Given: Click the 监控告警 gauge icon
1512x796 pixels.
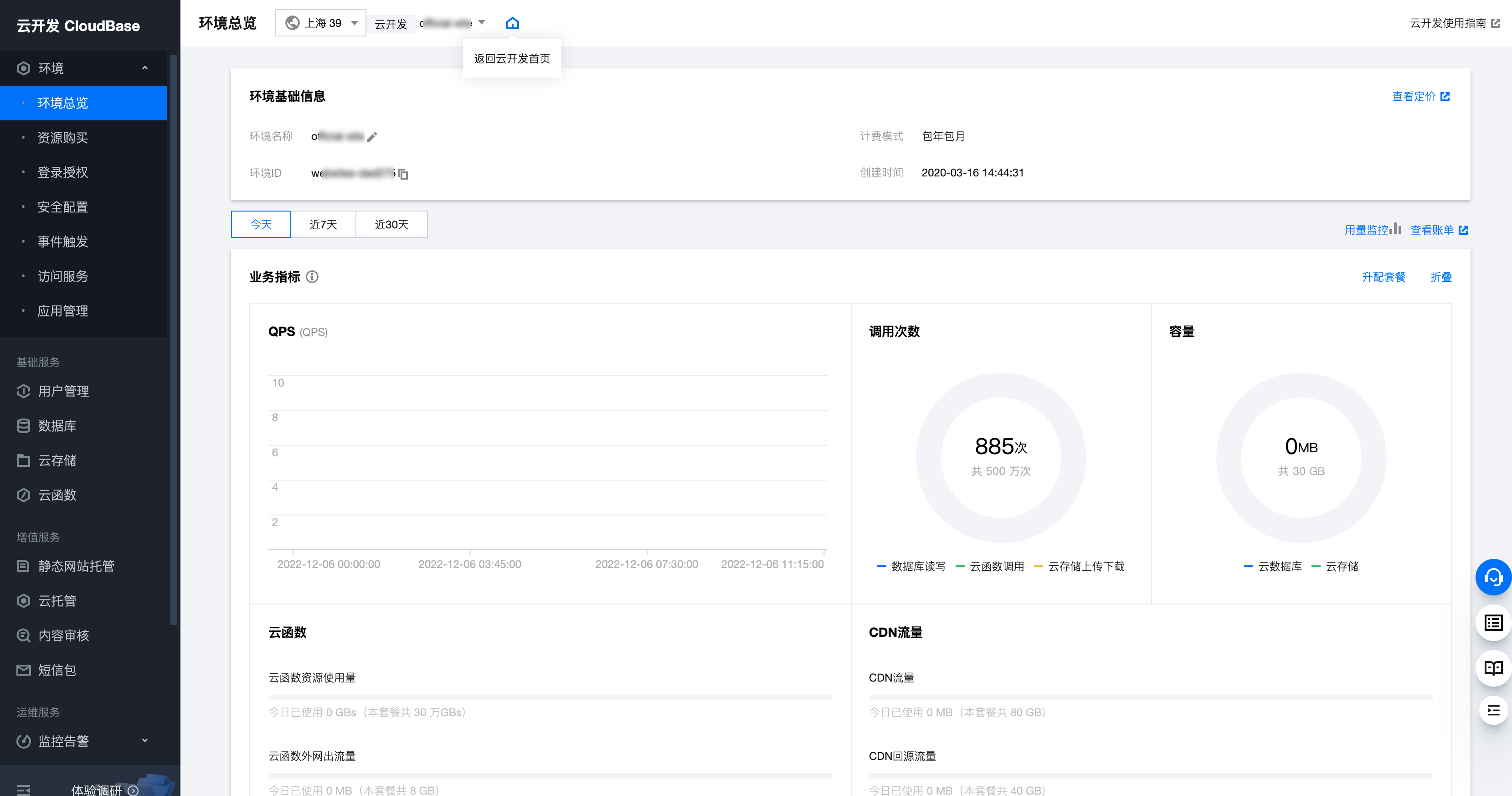Looking at the screenshot, I should click(24, 741).
